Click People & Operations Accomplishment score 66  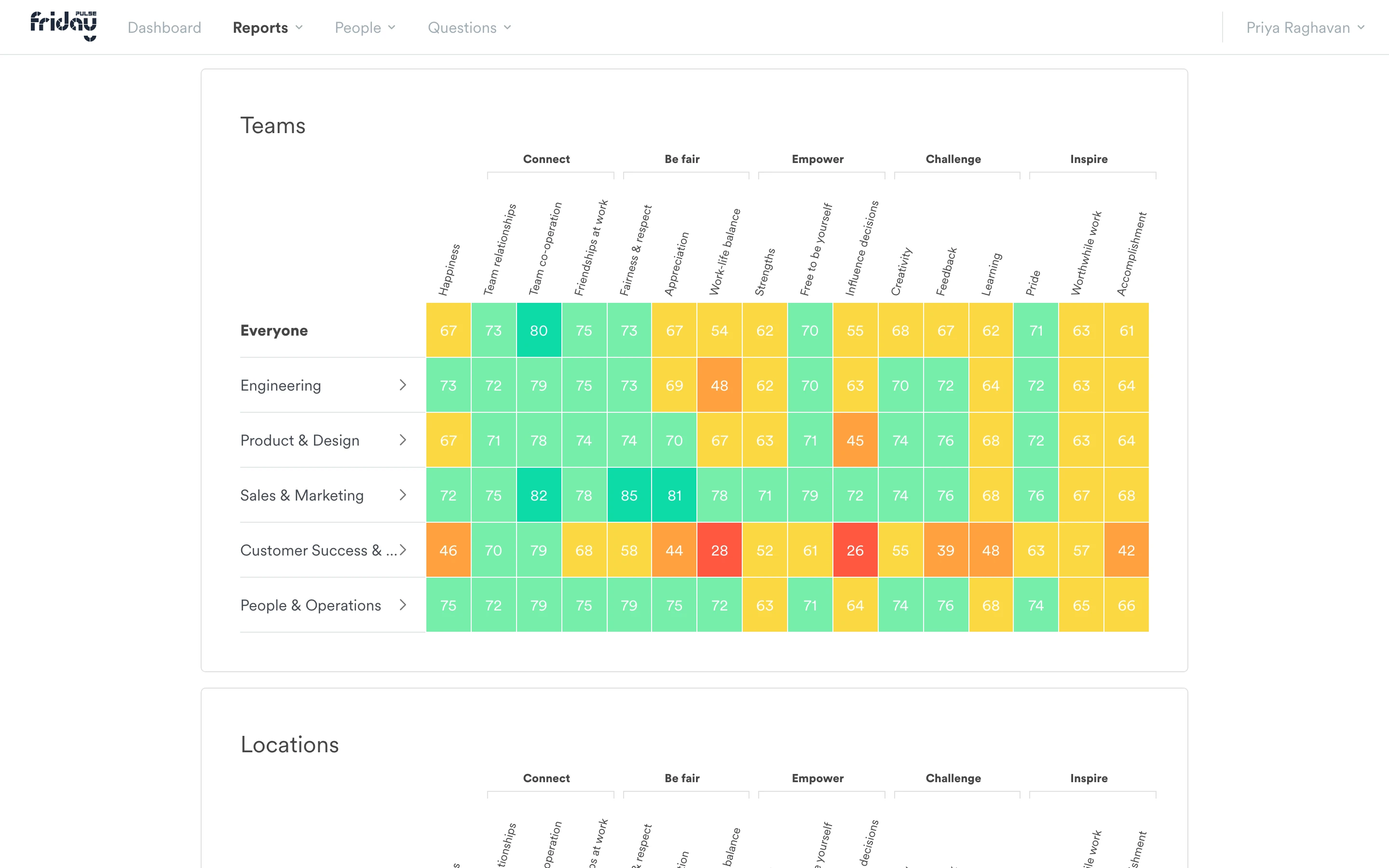click(1127, 605)
